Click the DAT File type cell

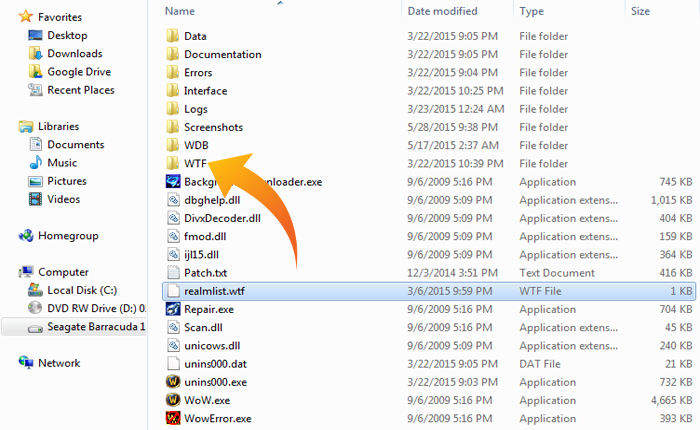point(540,364)
